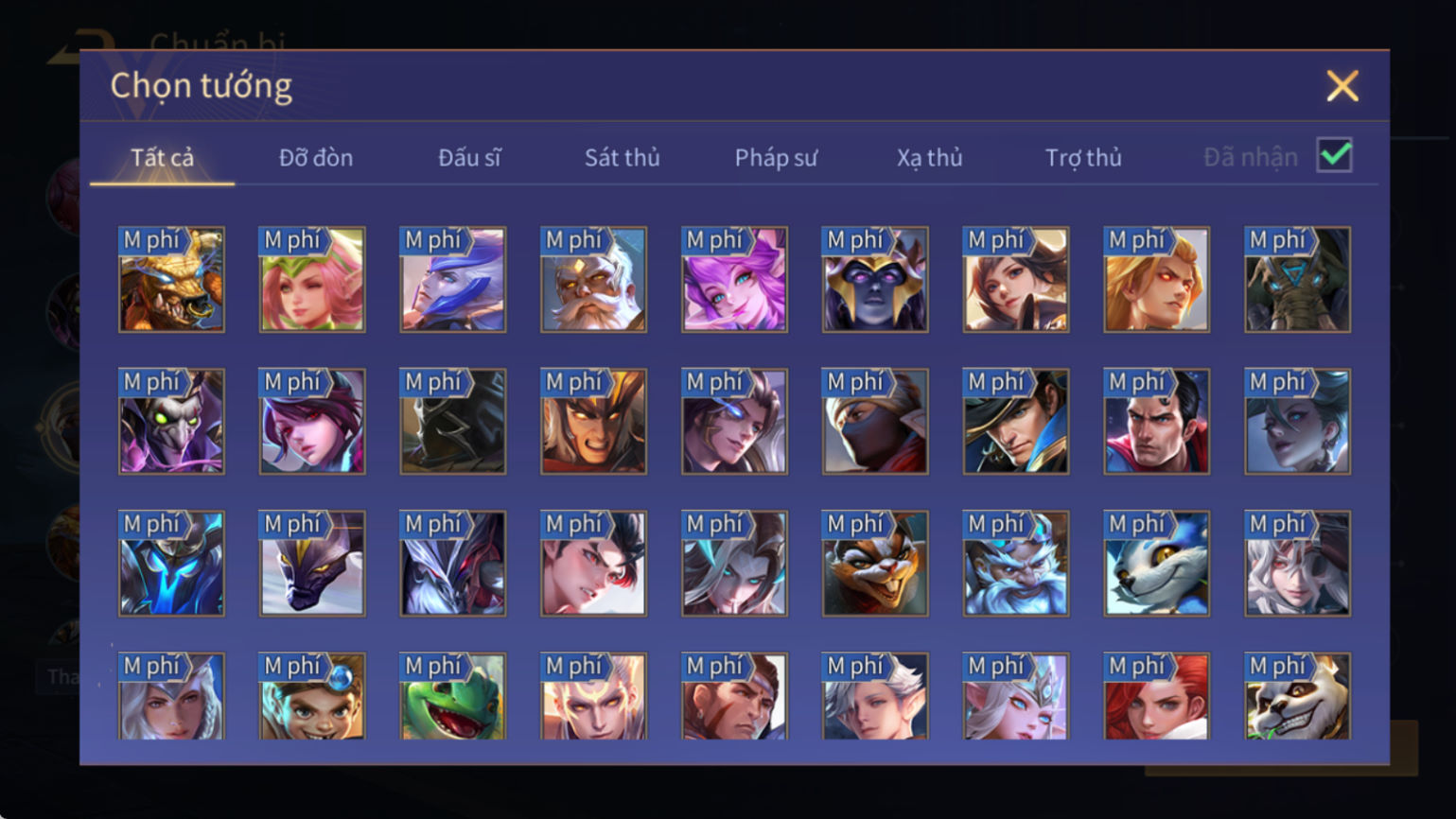
Task: Choose the elephant hero with blue triangle
Action: [x=1297, y=280]
